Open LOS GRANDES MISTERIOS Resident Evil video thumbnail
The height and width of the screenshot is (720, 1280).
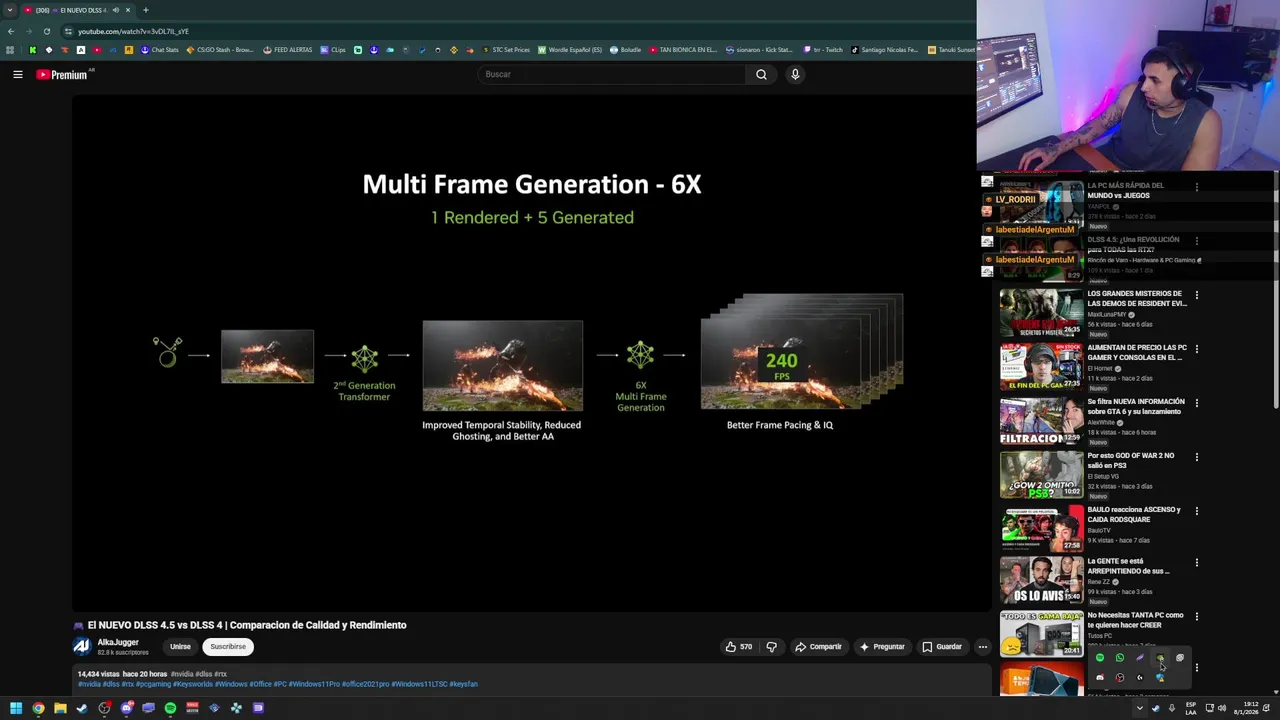[x=1041, y=313]
